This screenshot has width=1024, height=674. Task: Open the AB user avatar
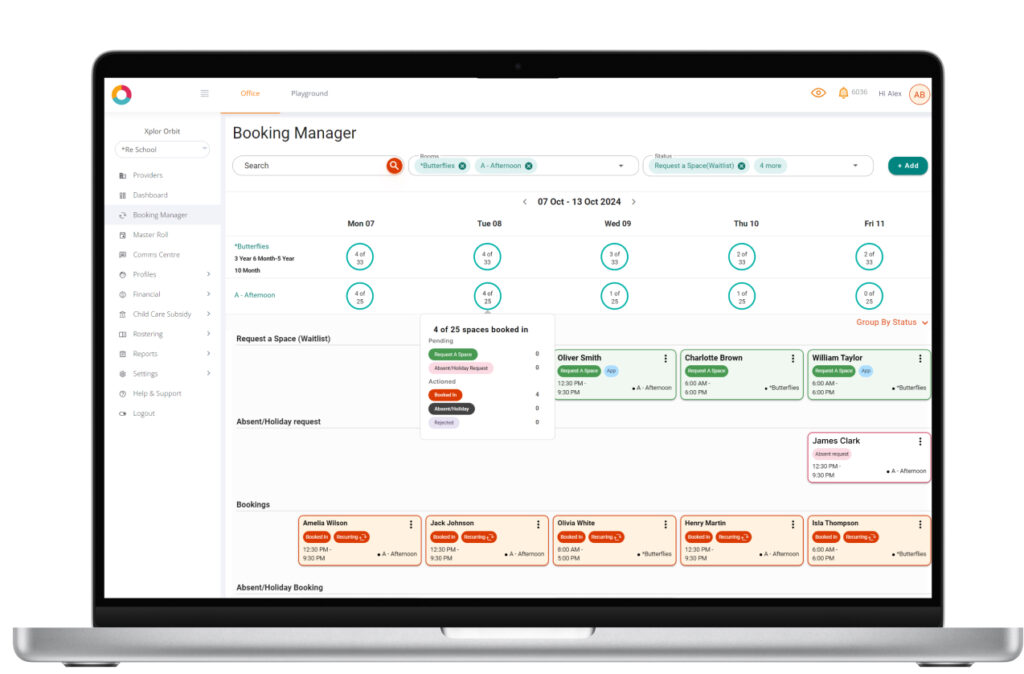(x=919, y=94)
